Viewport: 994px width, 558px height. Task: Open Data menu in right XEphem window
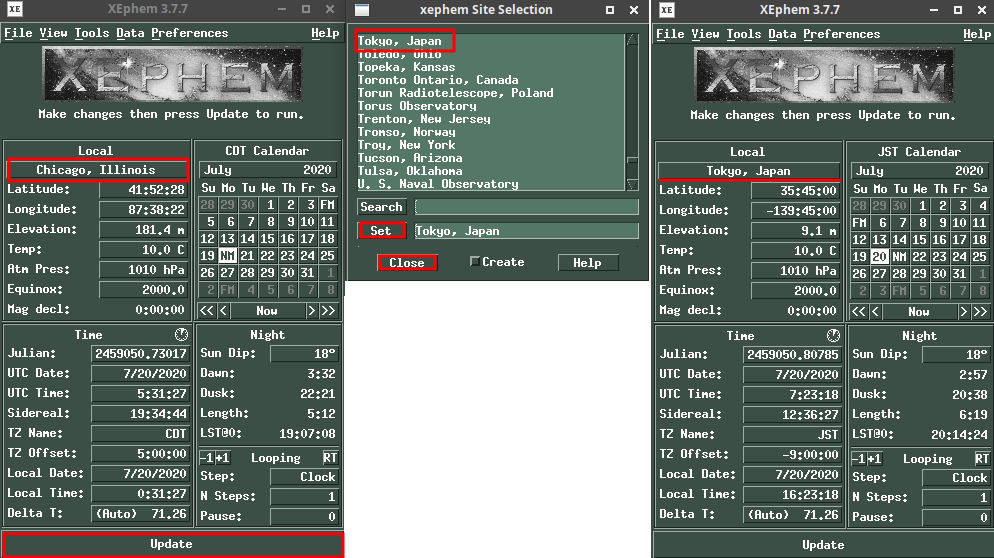tap(782, 34)
